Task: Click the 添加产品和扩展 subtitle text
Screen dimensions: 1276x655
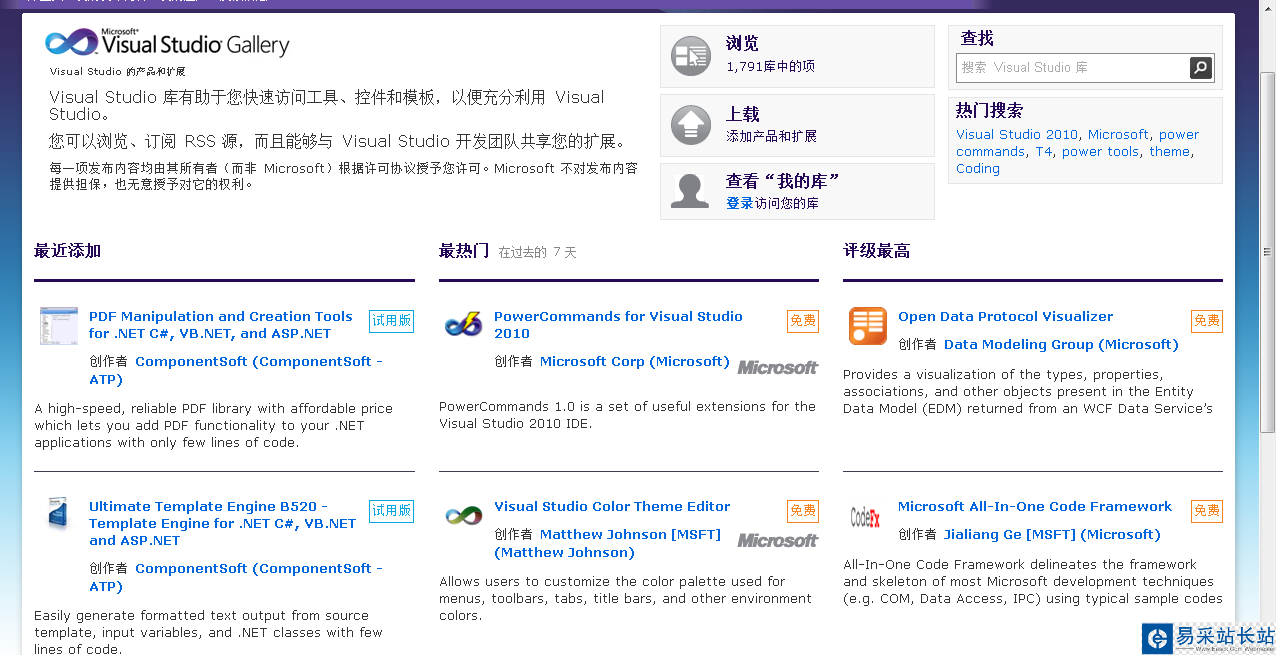Action: coord(771,137)
